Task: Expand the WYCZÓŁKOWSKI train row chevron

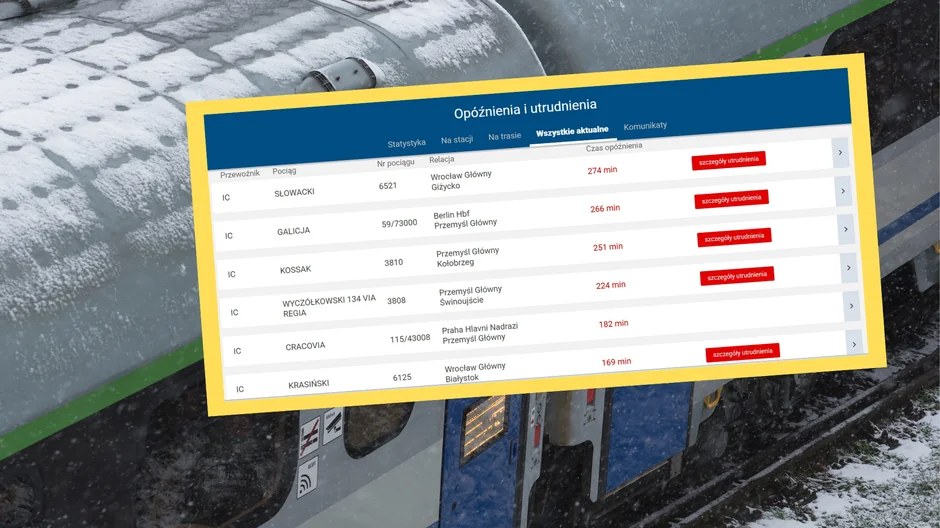Action: coord(849,268)
